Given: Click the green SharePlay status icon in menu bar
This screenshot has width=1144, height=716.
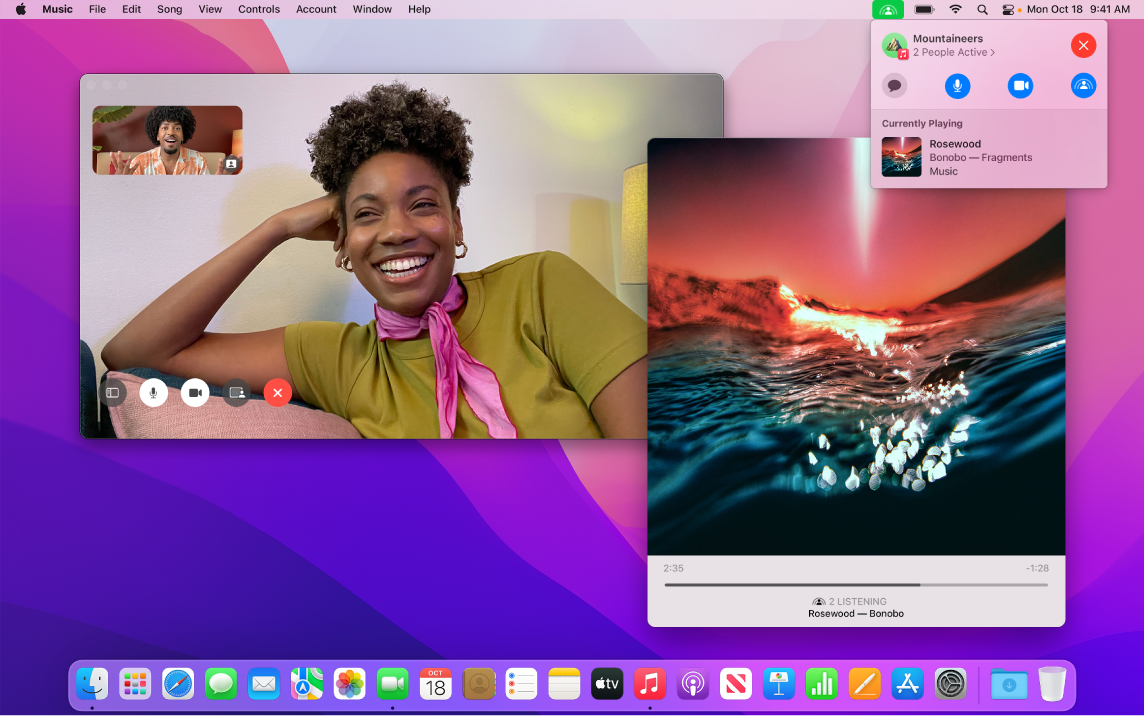Looking at the screenshot, I should click(x=889, y=9).
